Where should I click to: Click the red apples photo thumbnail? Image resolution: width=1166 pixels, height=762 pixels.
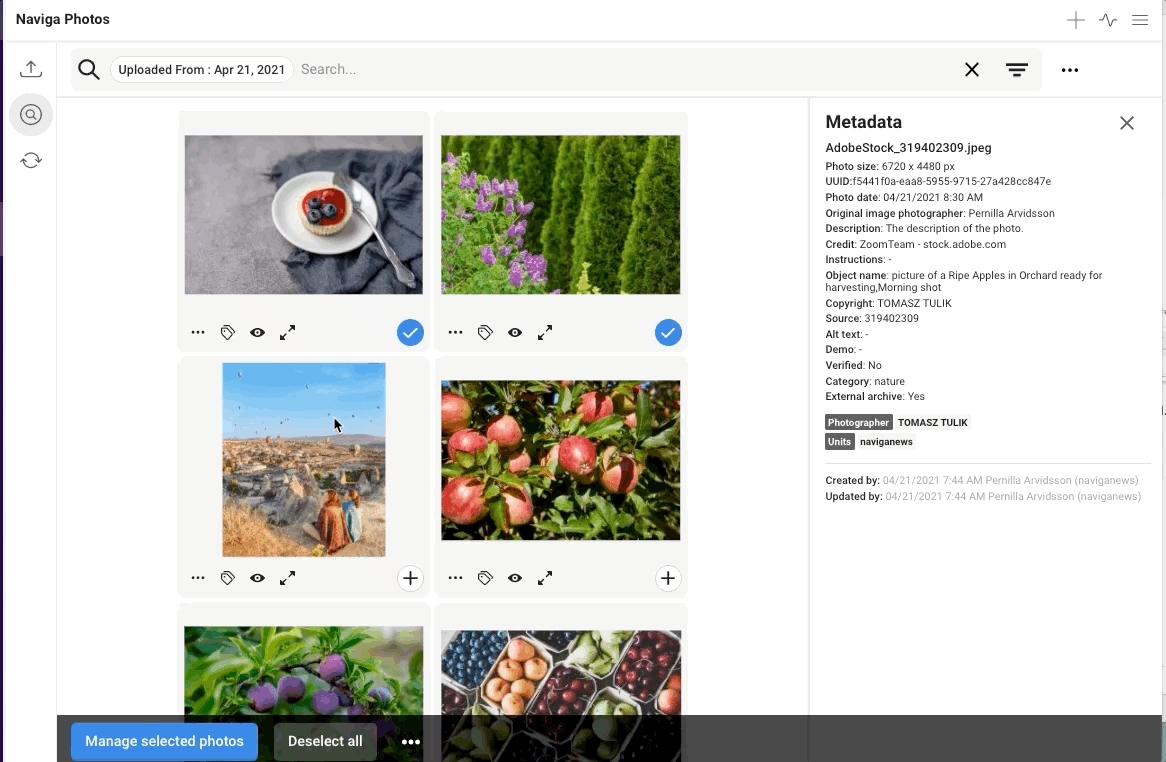point(560,460)
